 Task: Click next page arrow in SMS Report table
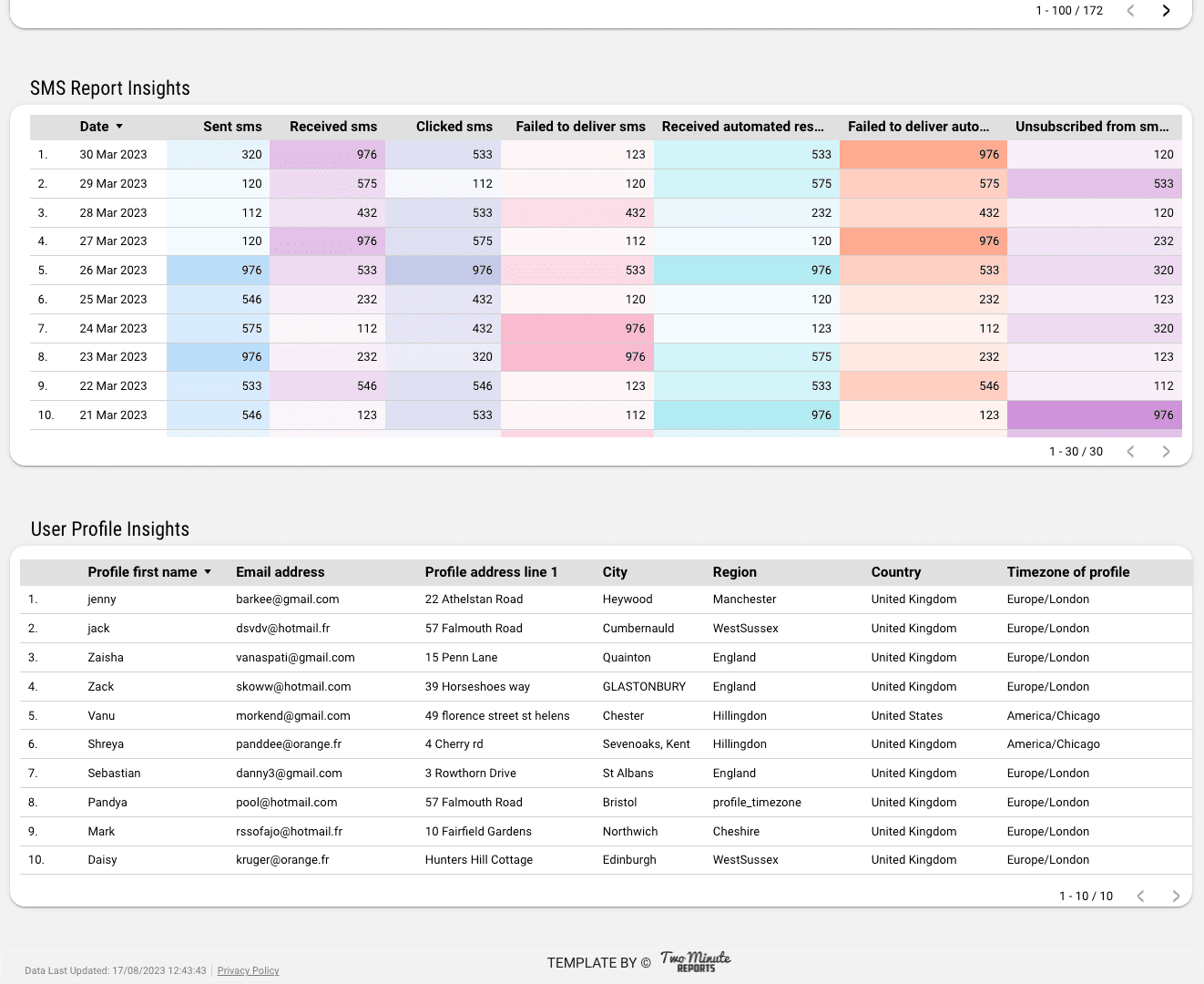pyautogui.click(x=1166, y=452)
